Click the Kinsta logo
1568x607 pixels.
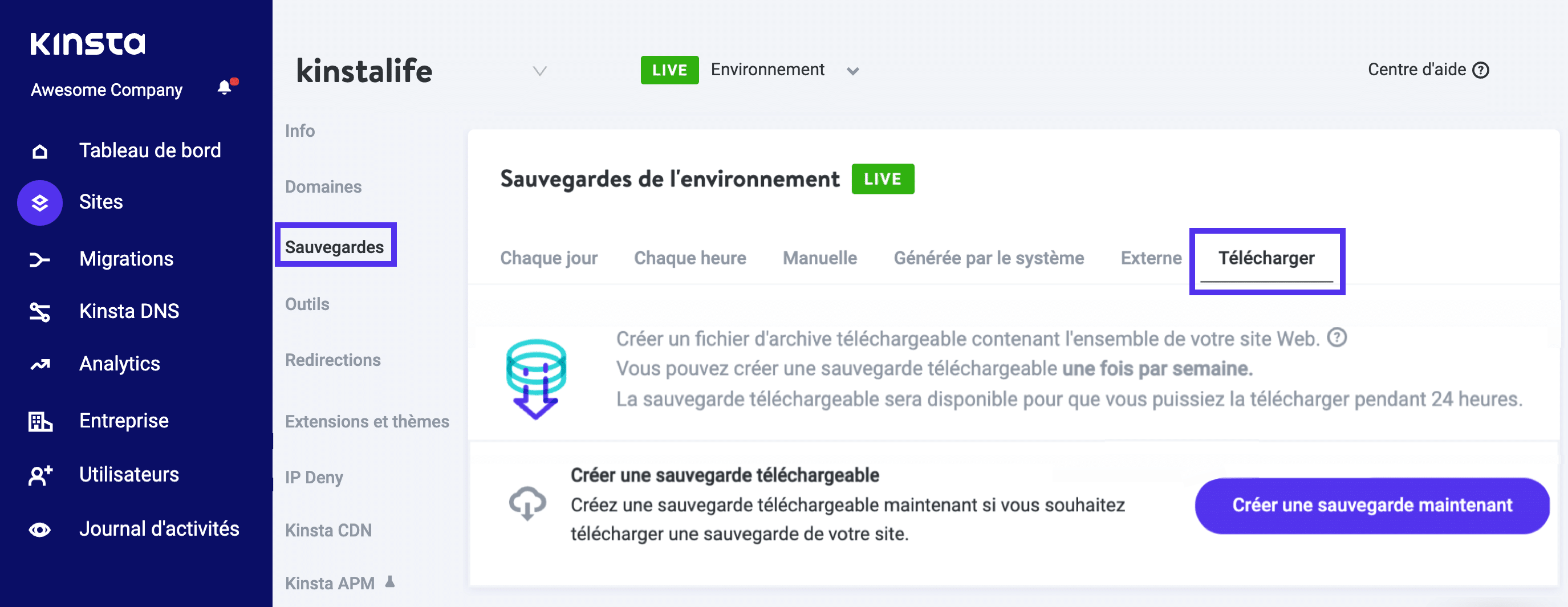(88, 43)
